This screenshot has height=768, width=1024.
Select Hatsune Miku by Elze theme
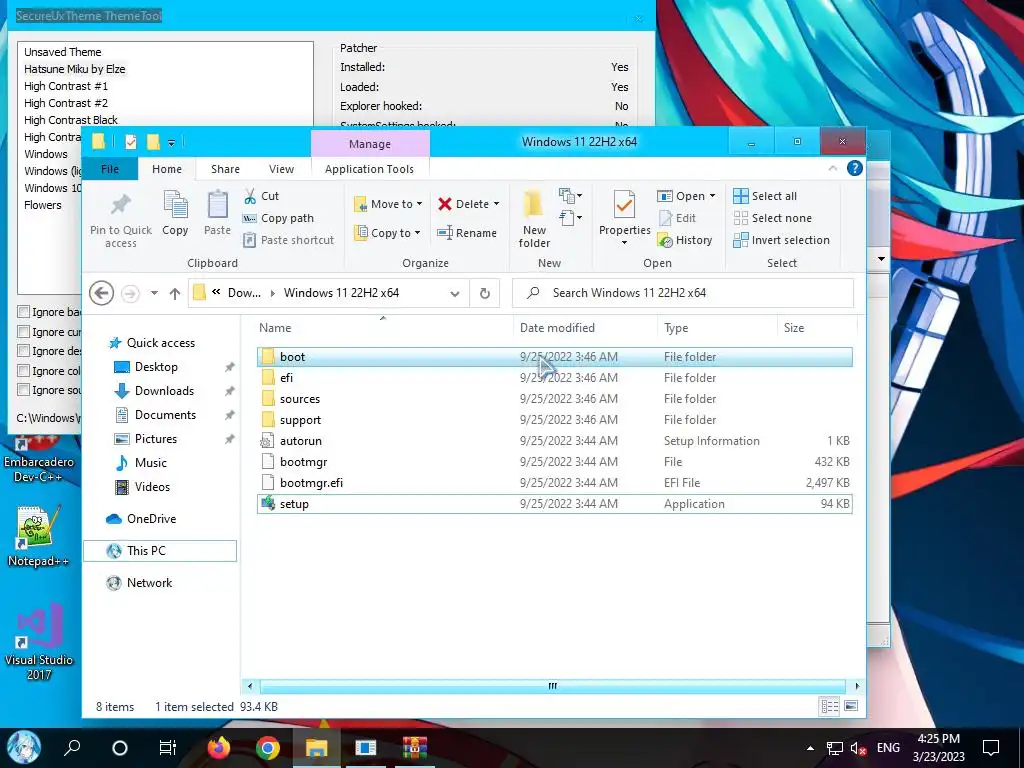74,69
